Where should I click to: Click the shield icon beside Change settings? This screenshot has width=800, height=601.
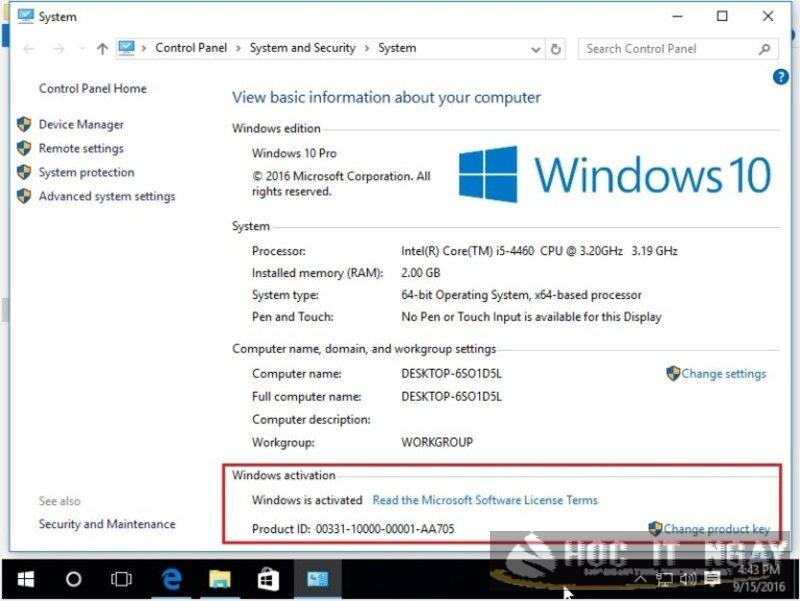[x=673, y=373]
